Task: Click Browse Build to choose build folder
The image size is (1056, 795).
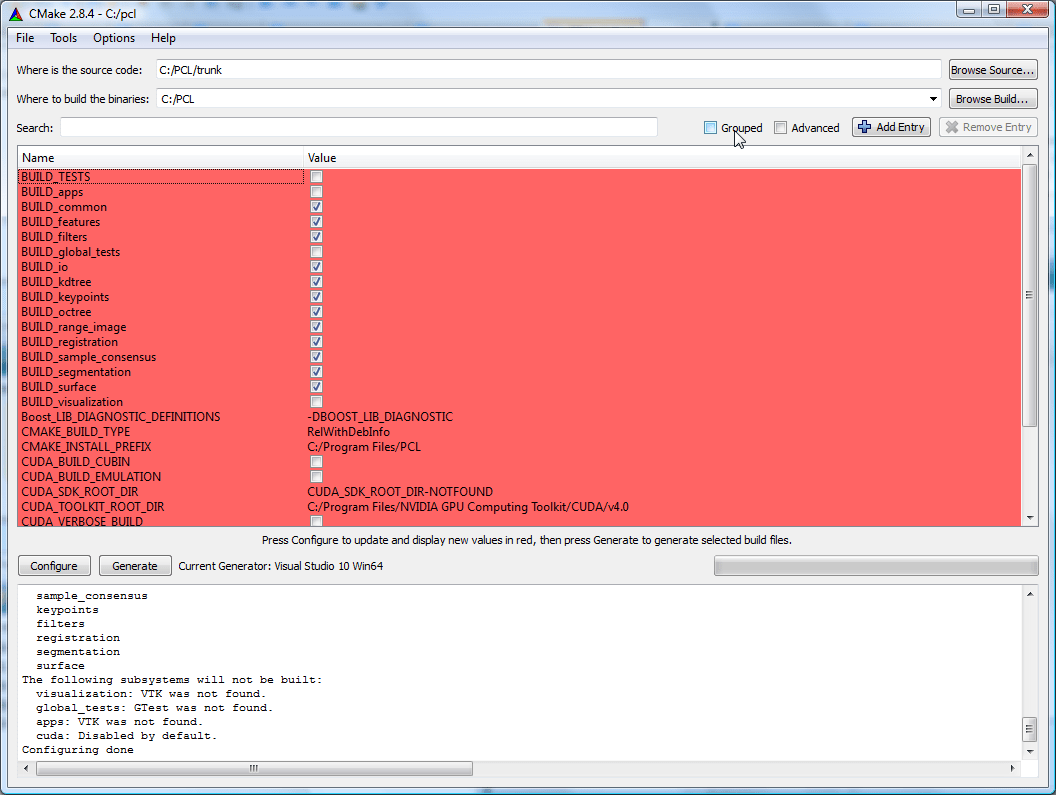Action: pyautogui.click(x=992, y=98)
